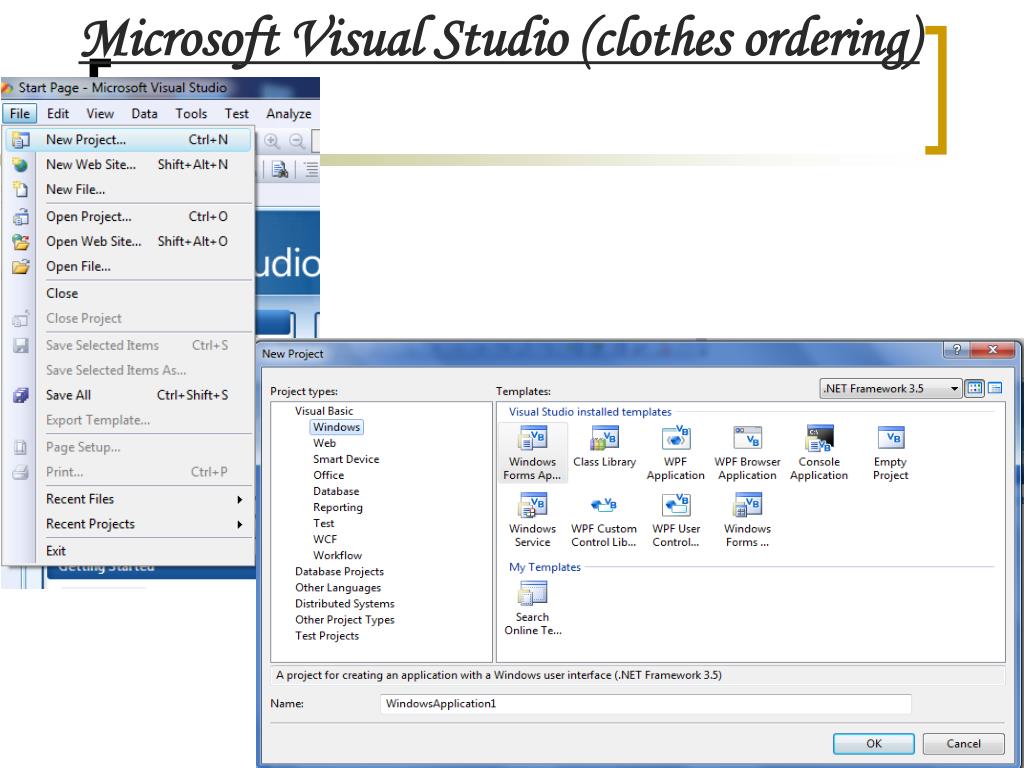1024x768 pixels.
Task: Click the New Web Site globe icon
Action: 20,165
